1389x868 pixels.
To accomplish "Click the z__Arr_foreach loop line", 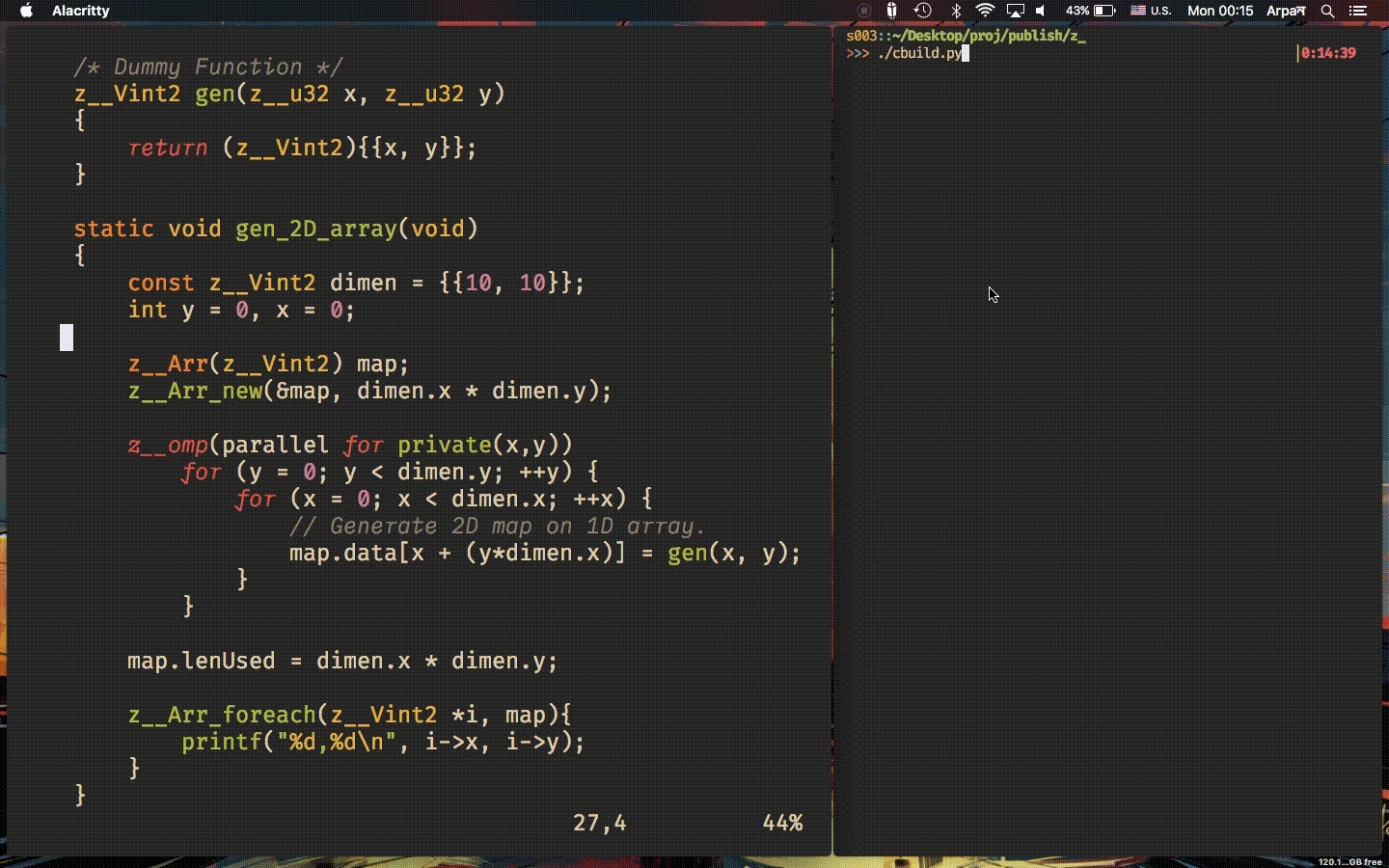I will click(349, 715).
